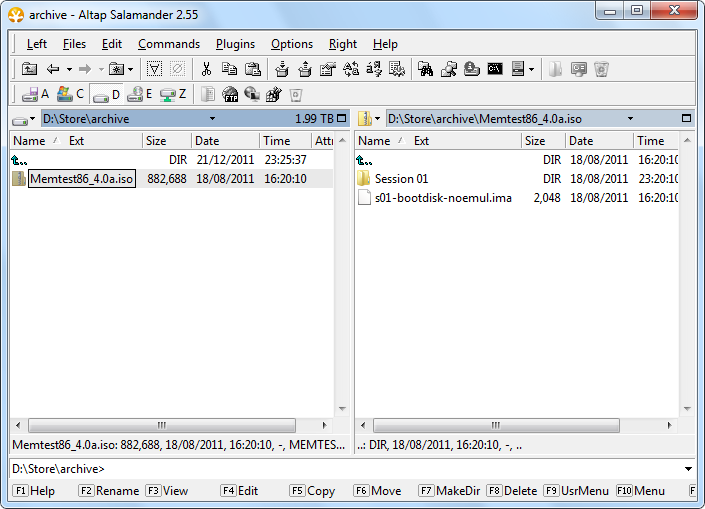705x509 pixels.
Task: Click the folder with magnifier icon
Action: 449,69
